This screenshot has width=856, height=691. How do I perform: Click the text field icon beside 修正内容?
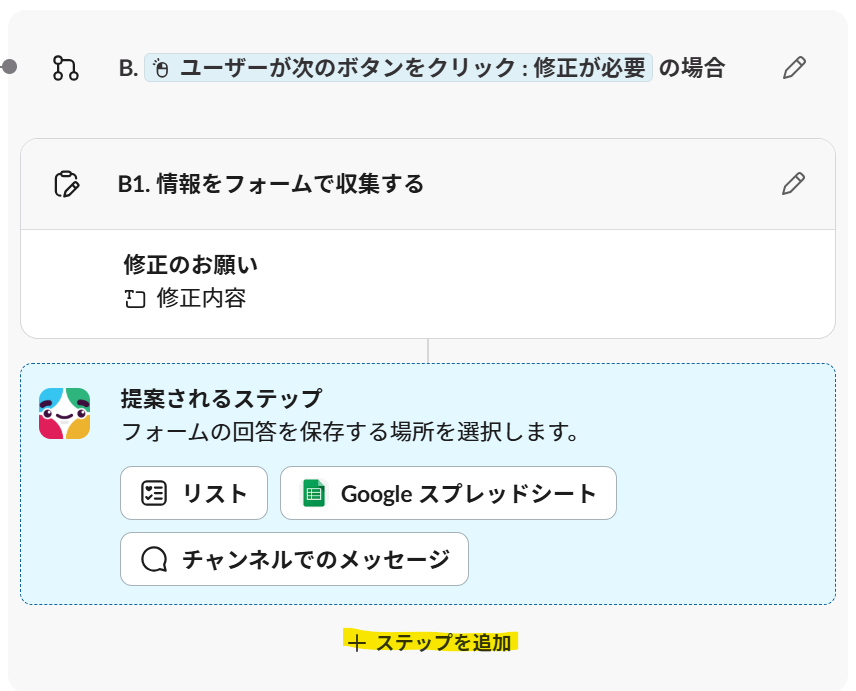[135, 299]
